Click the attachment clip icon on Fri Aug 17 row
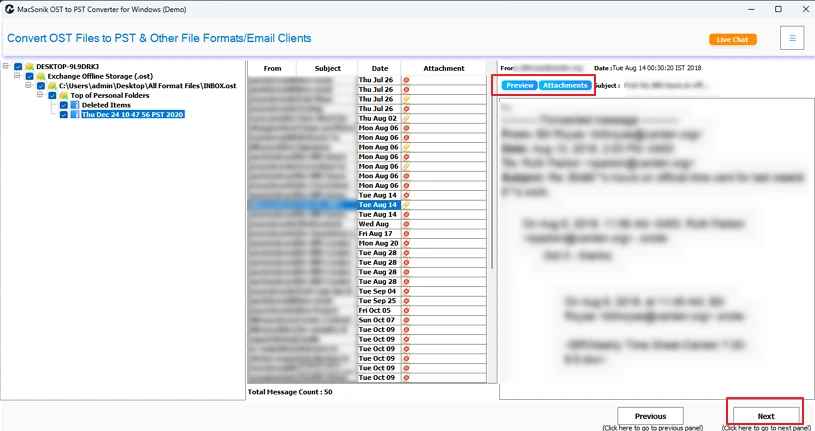 pos(406,233)
